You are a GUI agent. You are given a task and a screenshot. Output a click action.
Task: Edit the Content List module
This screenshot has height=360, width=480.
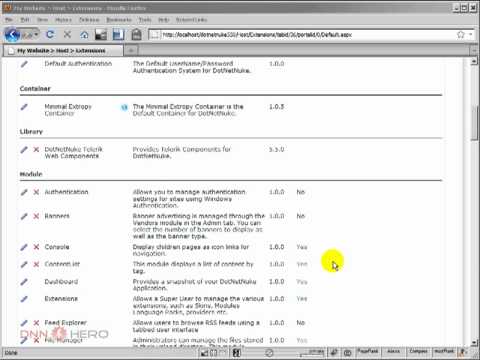[24, 264]
